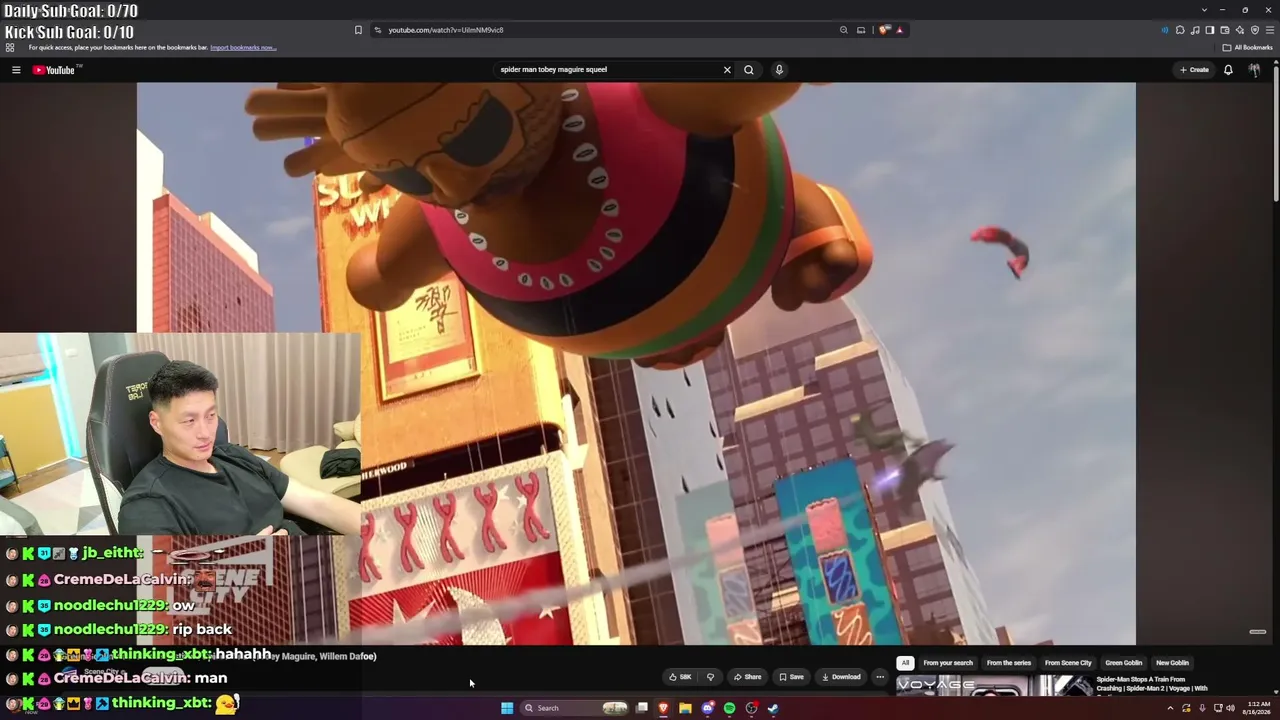Image resolution: width=1280 pixels, height=720 pixels.
Task: Open the Brave Wallet icon
Action: click(x=1225, y=30)
